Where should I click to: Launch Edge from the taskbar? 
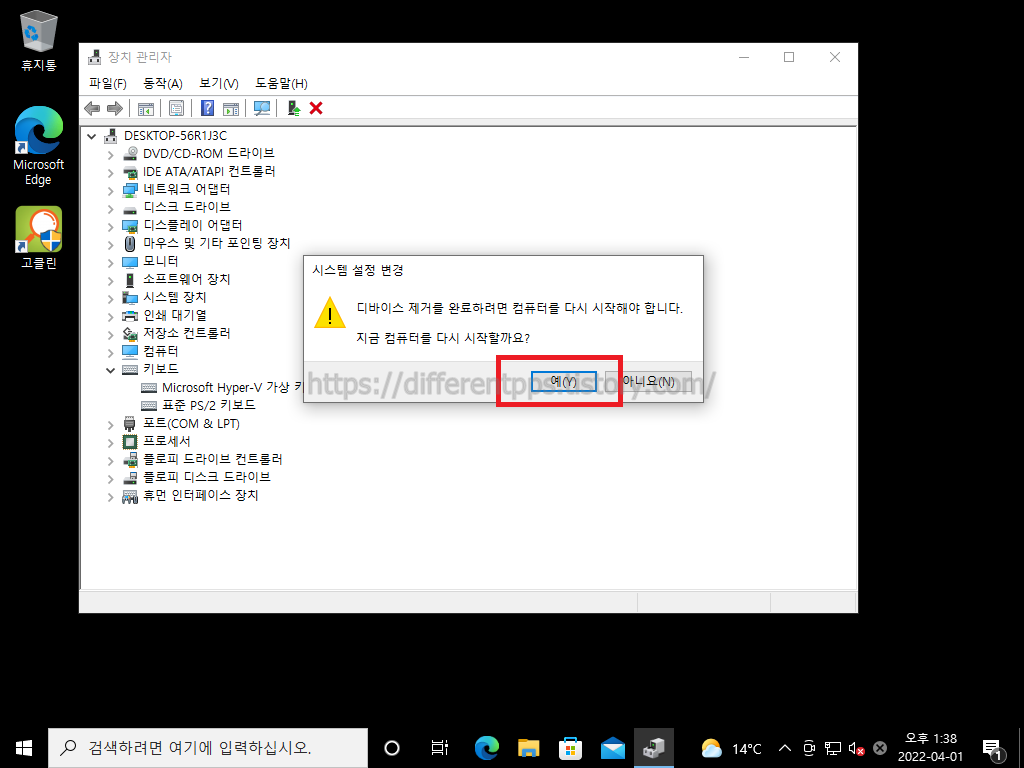(x=487, y=748)
